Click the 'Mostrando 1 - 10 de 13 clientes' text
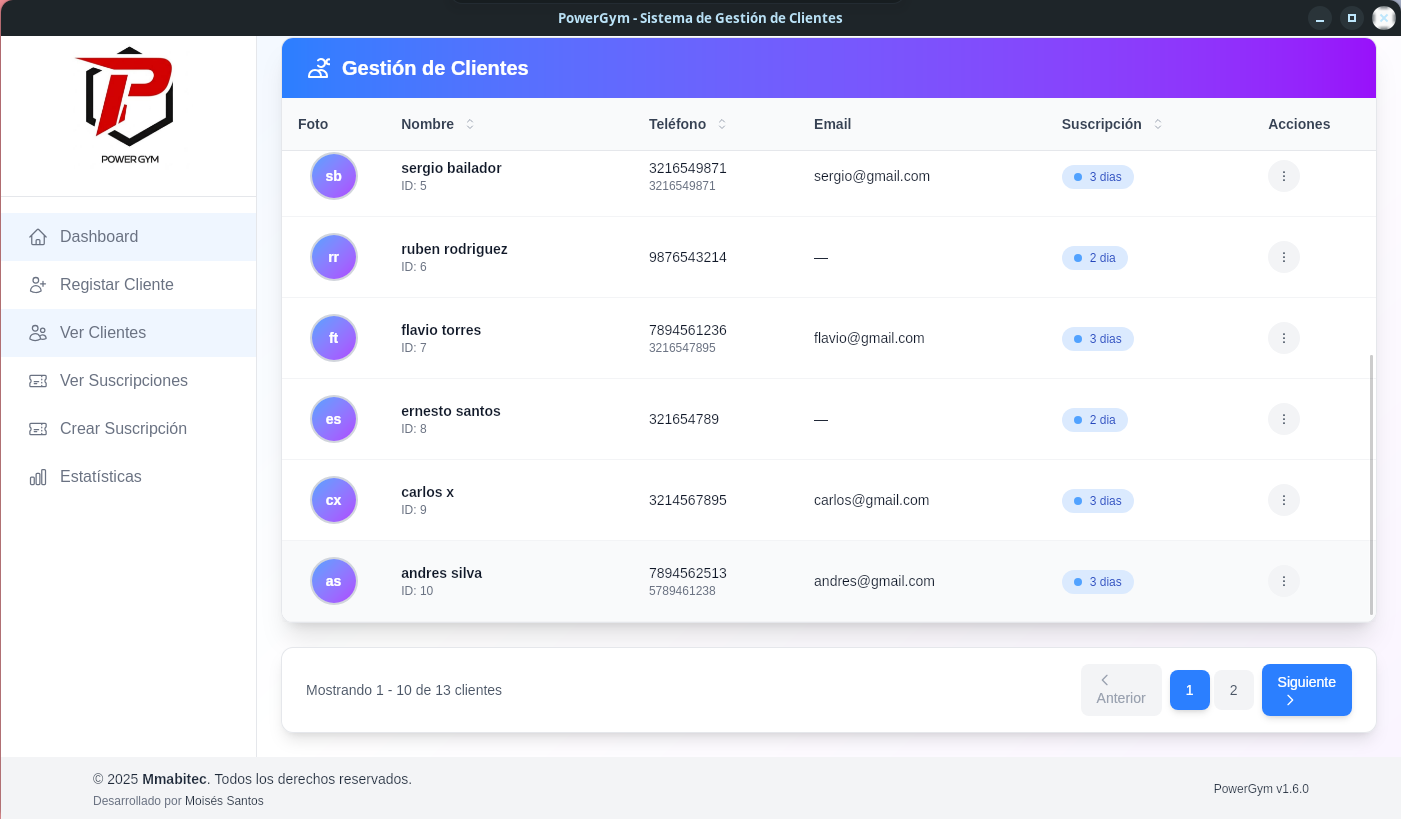 point(404,690)
